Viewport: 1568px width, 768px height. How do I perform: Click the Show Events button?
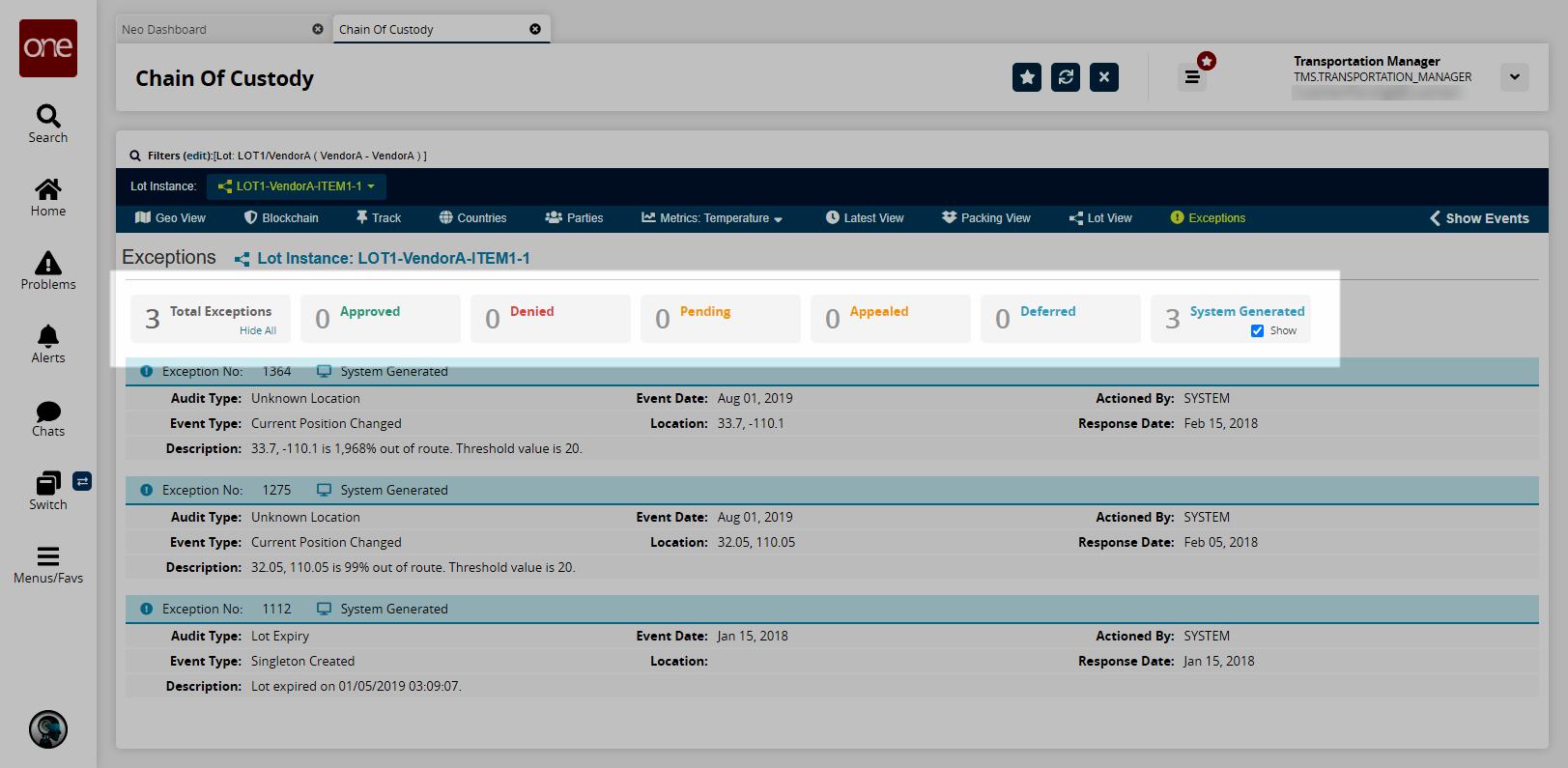1479,218
